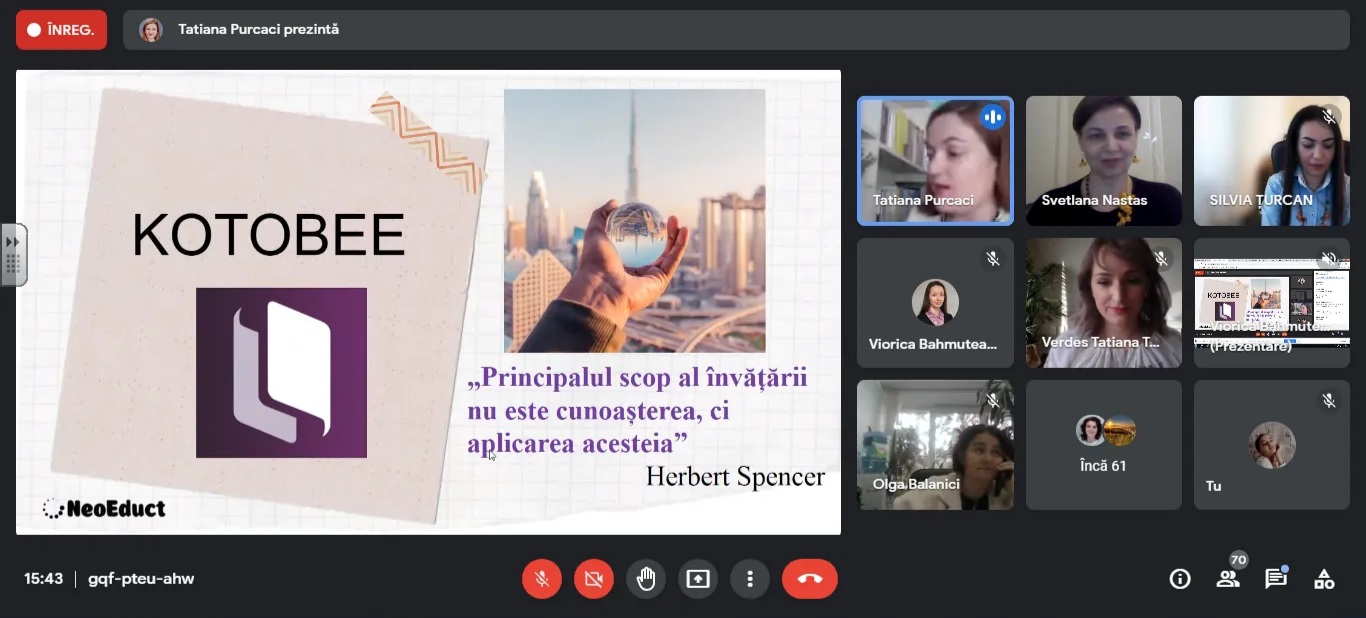
Task: Click the present screen icon
Action: (x=698, y=579)
